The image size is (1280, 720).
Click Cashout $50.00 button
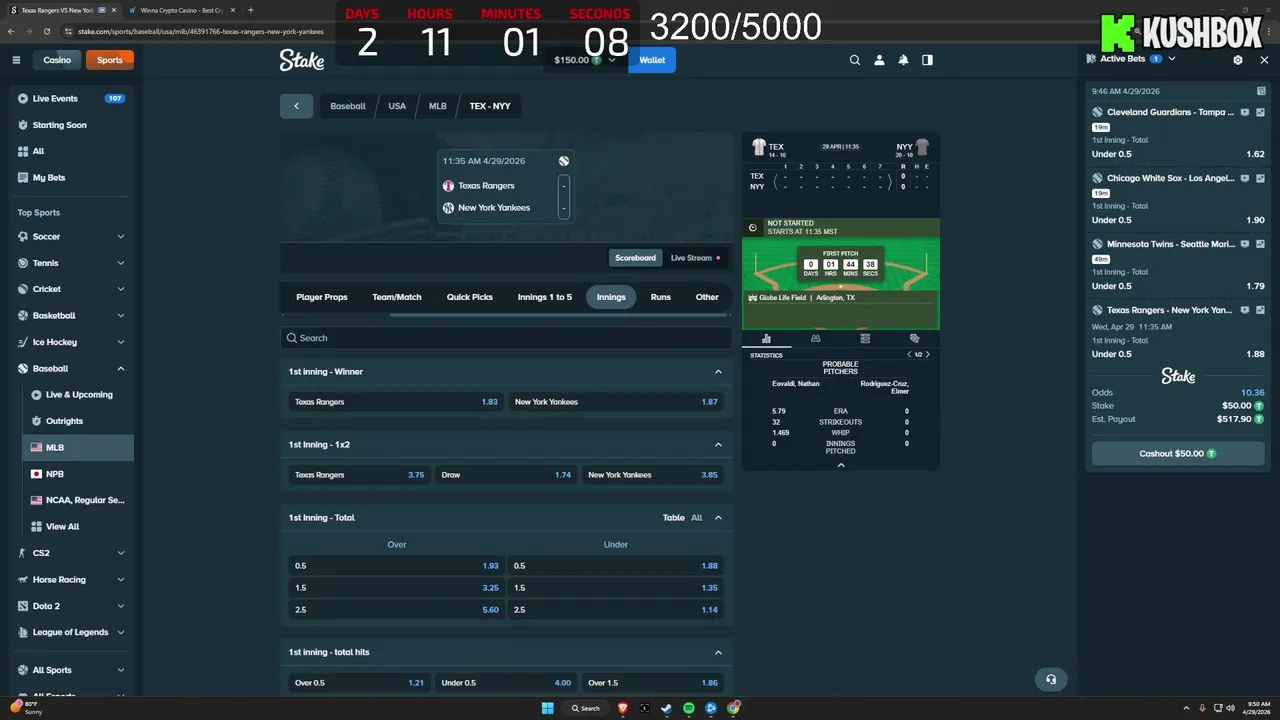1178,454
